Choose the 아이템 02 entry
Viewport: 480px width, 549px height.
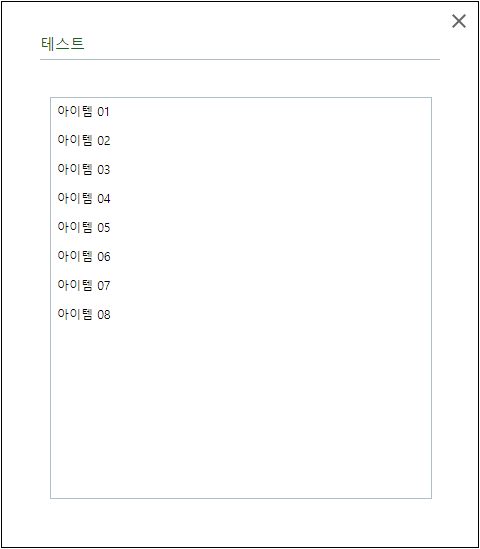click(x=241, y=140)
